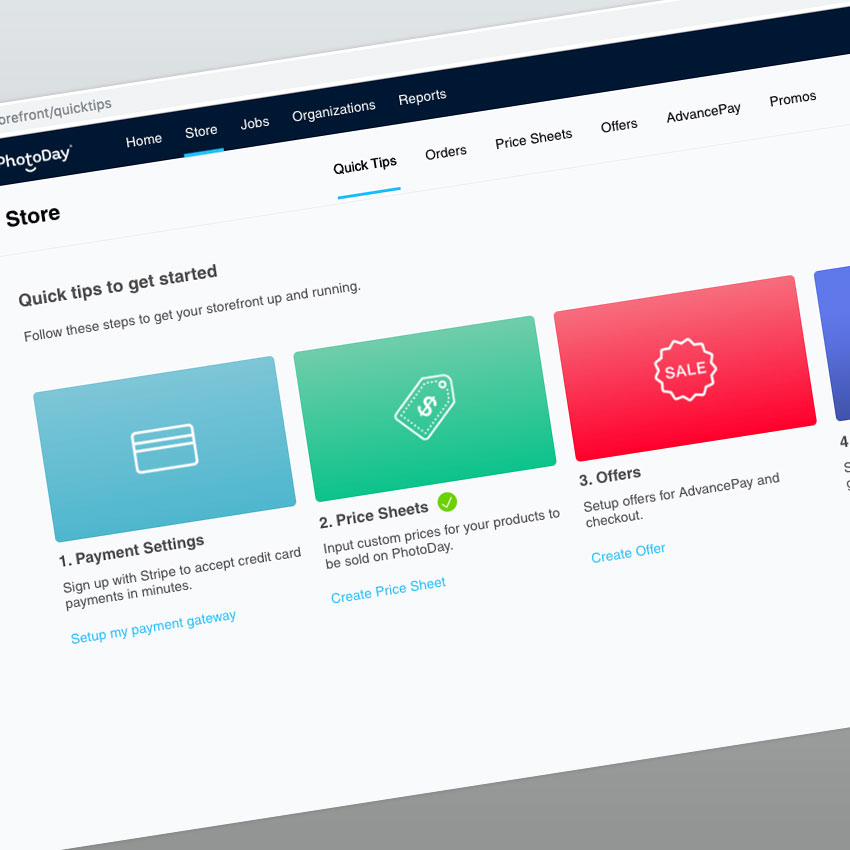This screenshot has width=850, height=850.
Task: Open the Price Sheets tab
Action: pos(534,139)
